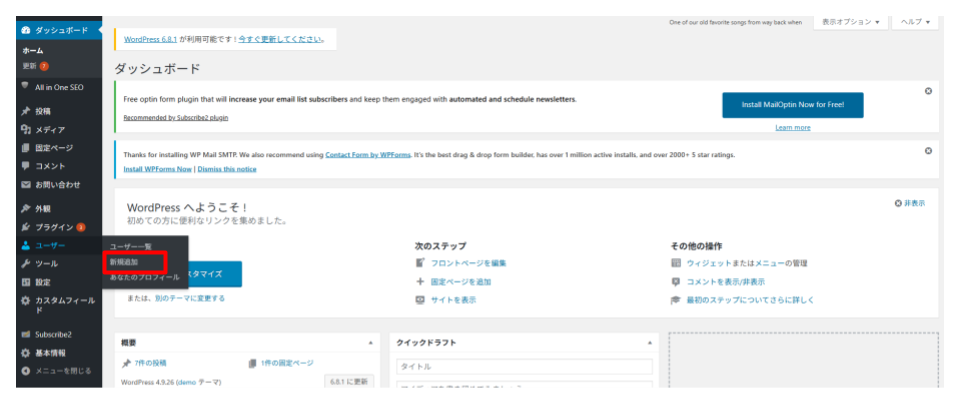
Task: Click the Contact (お問い合わせ) envelope icon
Action: [26, 184]
